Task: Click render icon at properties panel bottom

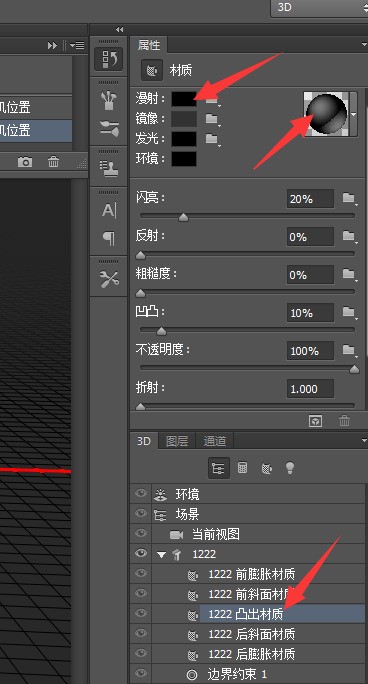Action: pyautogui.click(x=315, y=421)
